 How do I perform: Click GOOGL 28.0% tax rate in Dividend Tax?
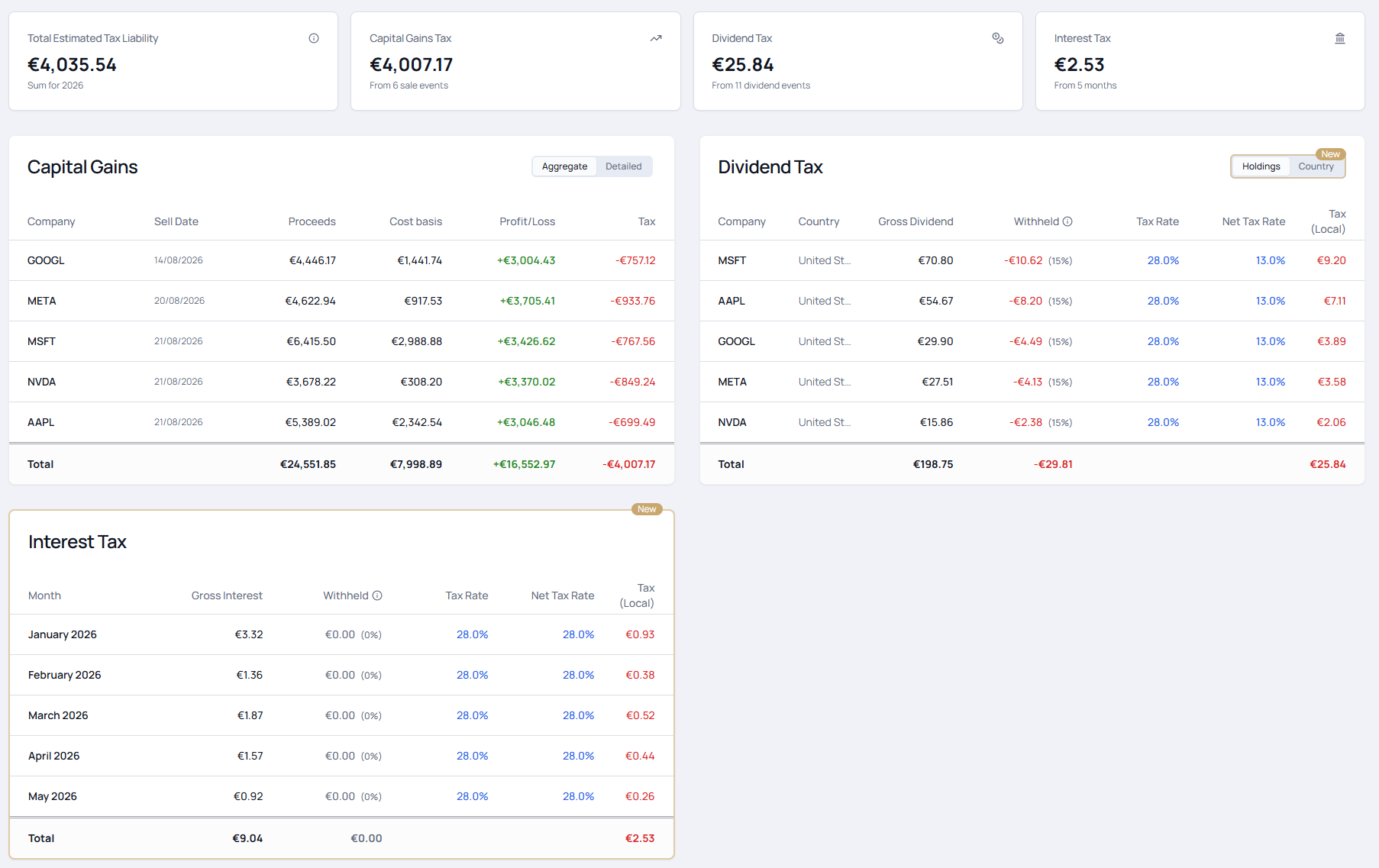(1163, 341)
